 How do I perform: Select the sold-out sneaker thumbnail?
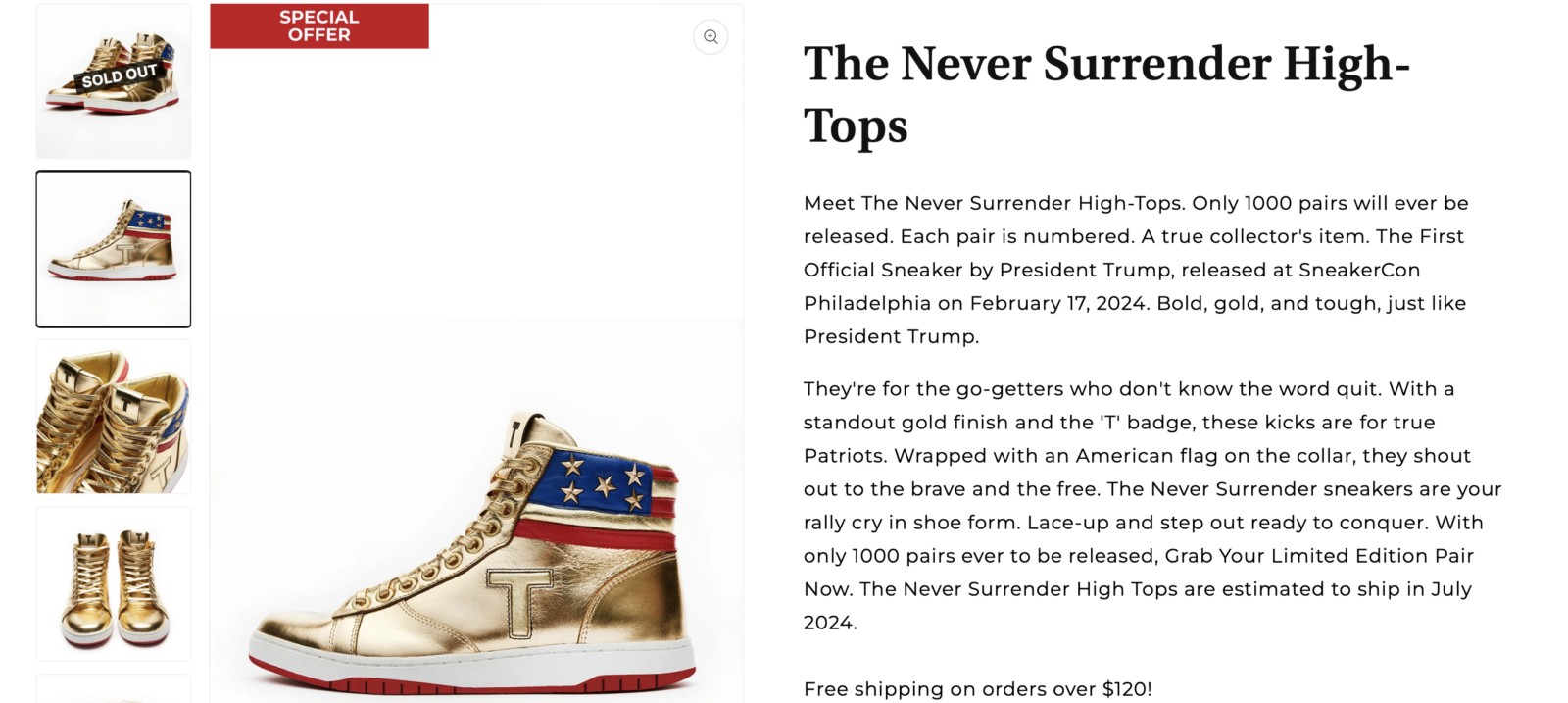[113, 80]
